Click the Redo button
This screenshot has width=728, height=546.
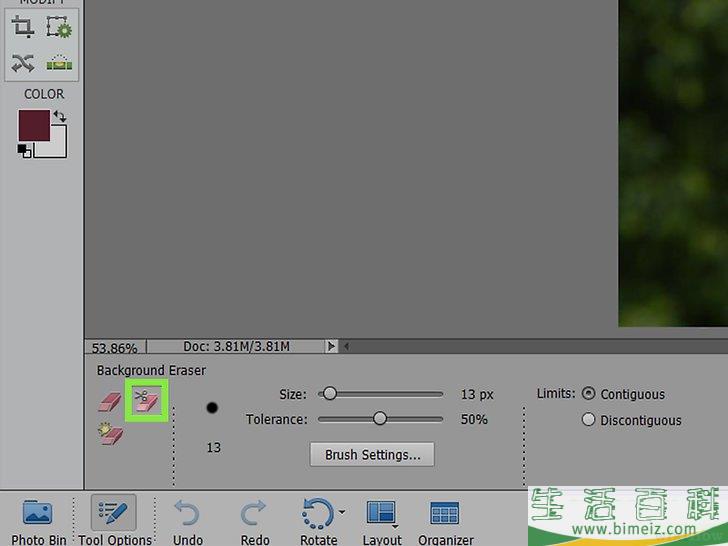point(254,521)
